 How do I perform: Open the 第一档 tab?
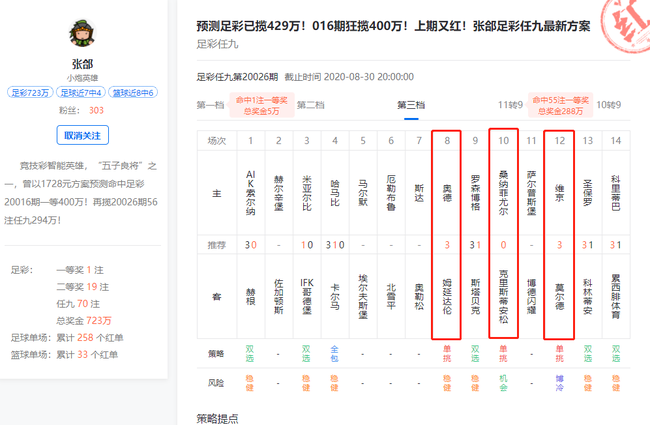click(211, 105)
